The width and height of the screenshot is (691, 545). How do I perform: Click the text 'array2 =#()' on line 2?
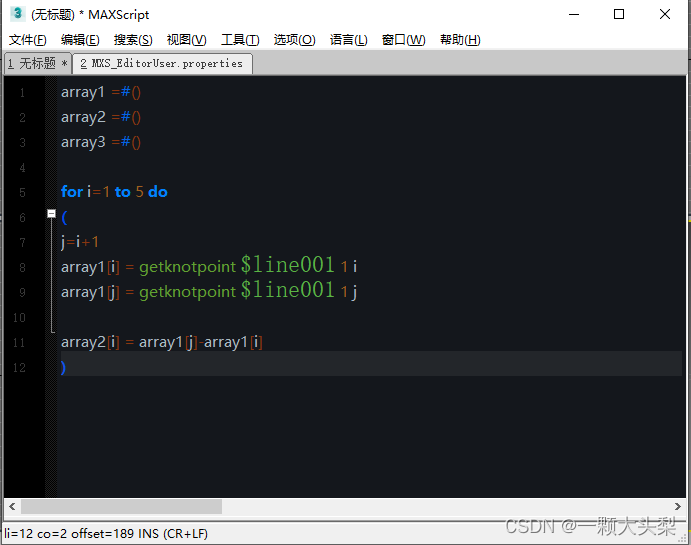coord(101,117)
